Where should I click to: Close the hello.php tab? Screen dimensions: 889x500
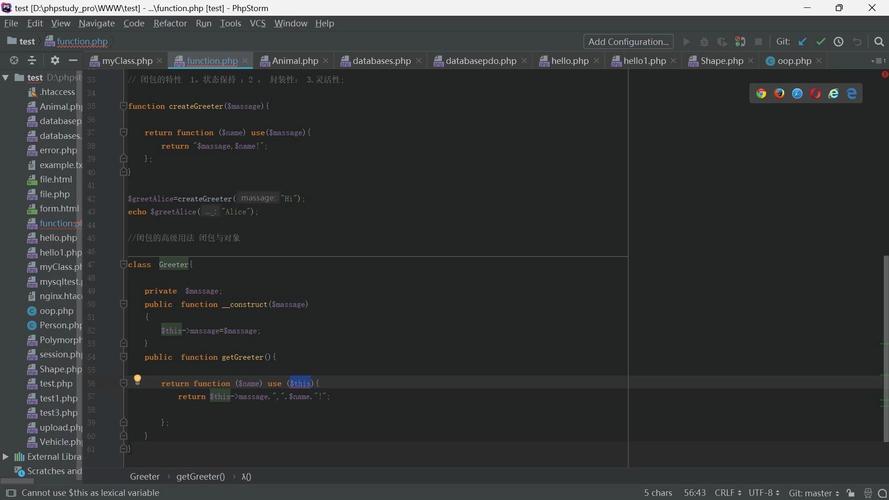point(596,61)
